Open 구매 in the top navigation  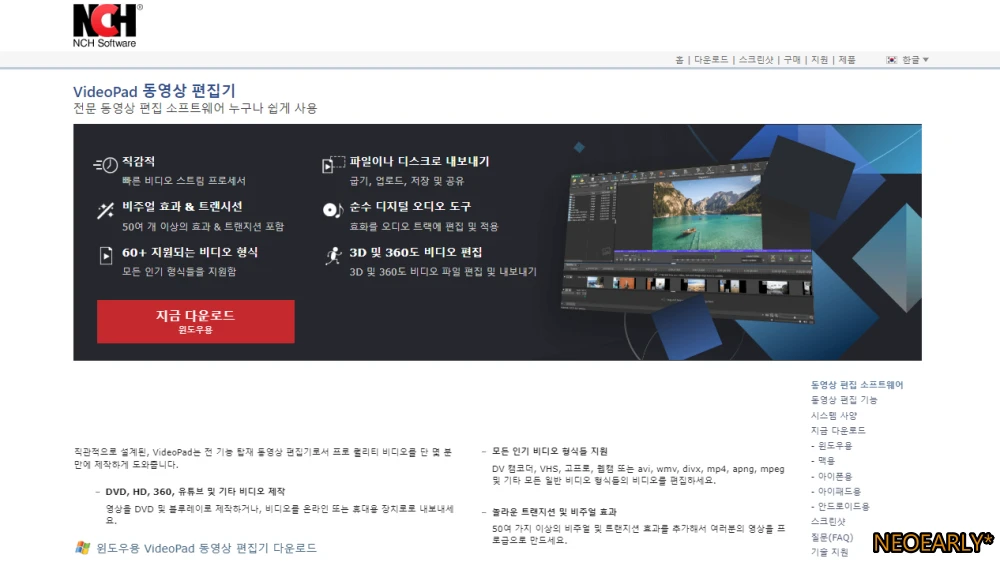[x=792, y=60]
